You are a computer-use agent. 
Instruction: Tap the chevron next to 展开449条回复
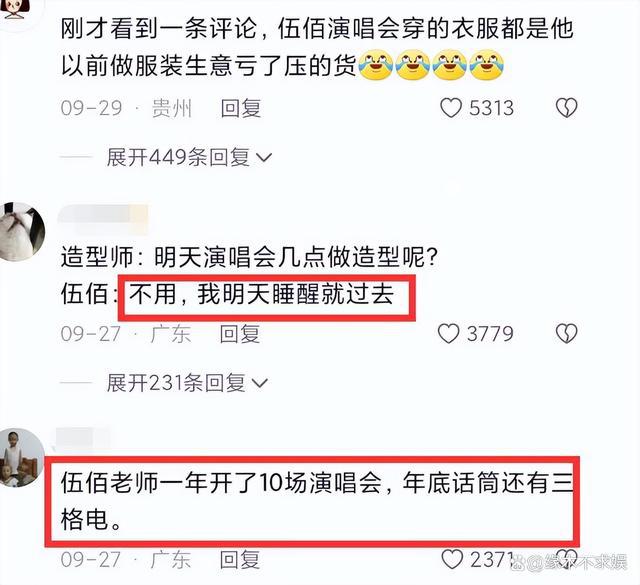(264, 158)
